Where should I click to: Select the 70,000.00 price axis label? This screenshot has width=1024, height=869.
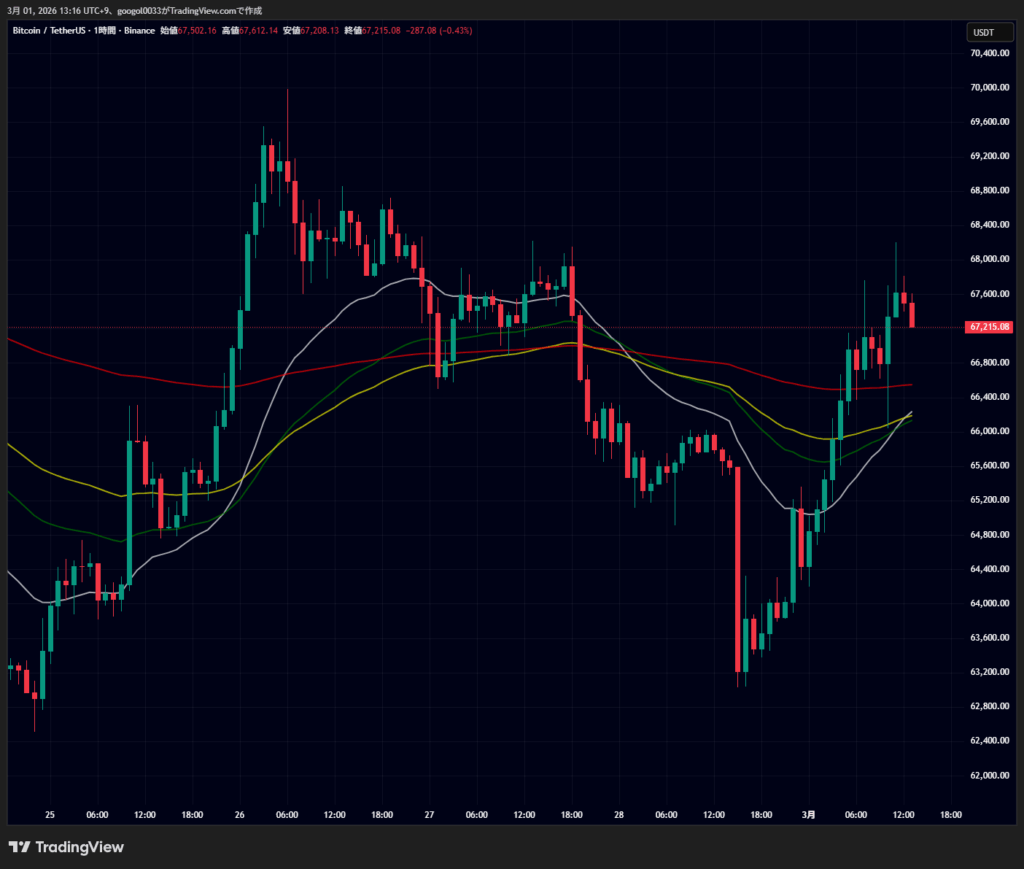click(989, 87)
